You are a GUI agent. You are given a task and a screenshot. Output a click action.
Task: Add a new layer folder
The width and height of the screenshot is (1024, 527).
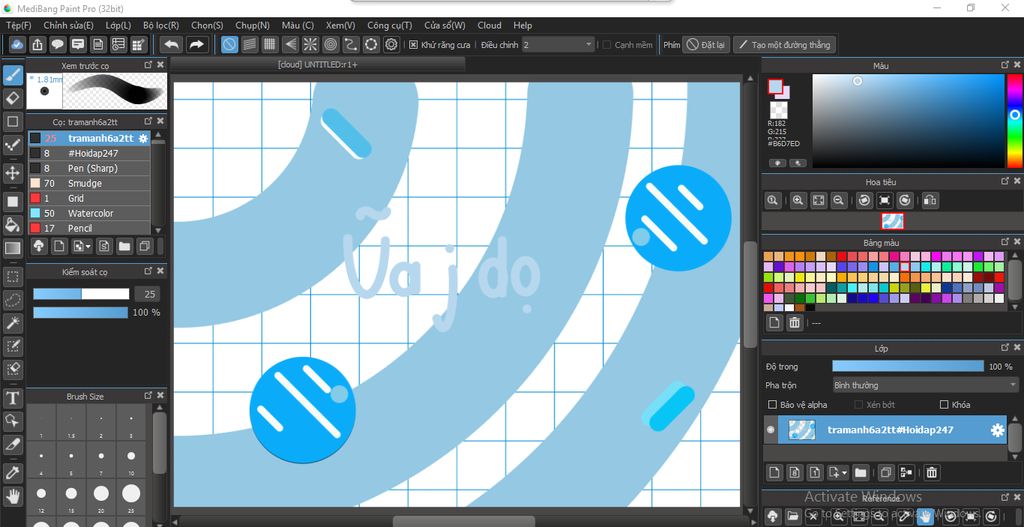[860, 472]
